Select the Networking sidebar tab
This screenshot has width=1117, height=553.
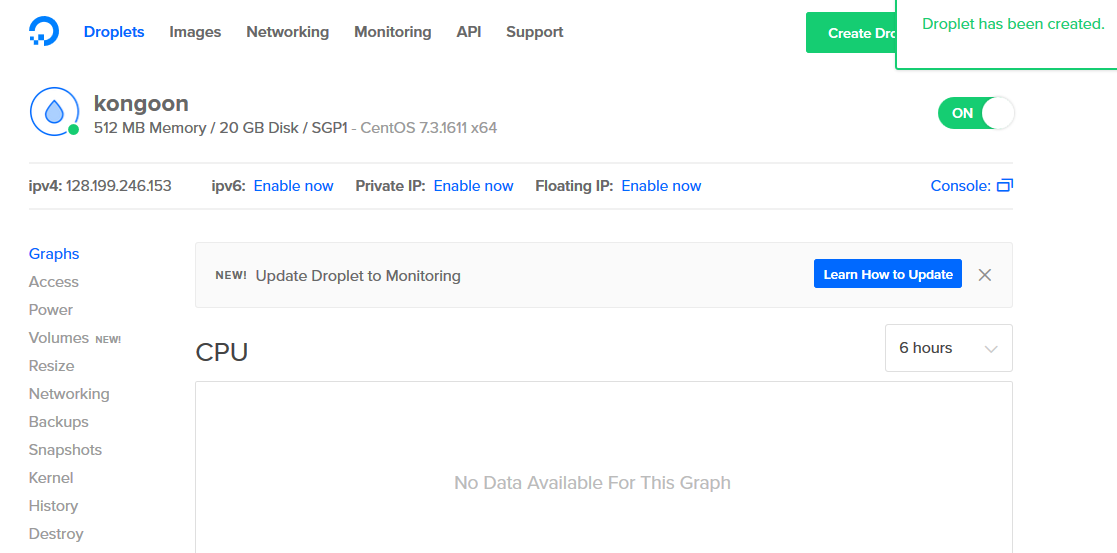tap(69, 393)
